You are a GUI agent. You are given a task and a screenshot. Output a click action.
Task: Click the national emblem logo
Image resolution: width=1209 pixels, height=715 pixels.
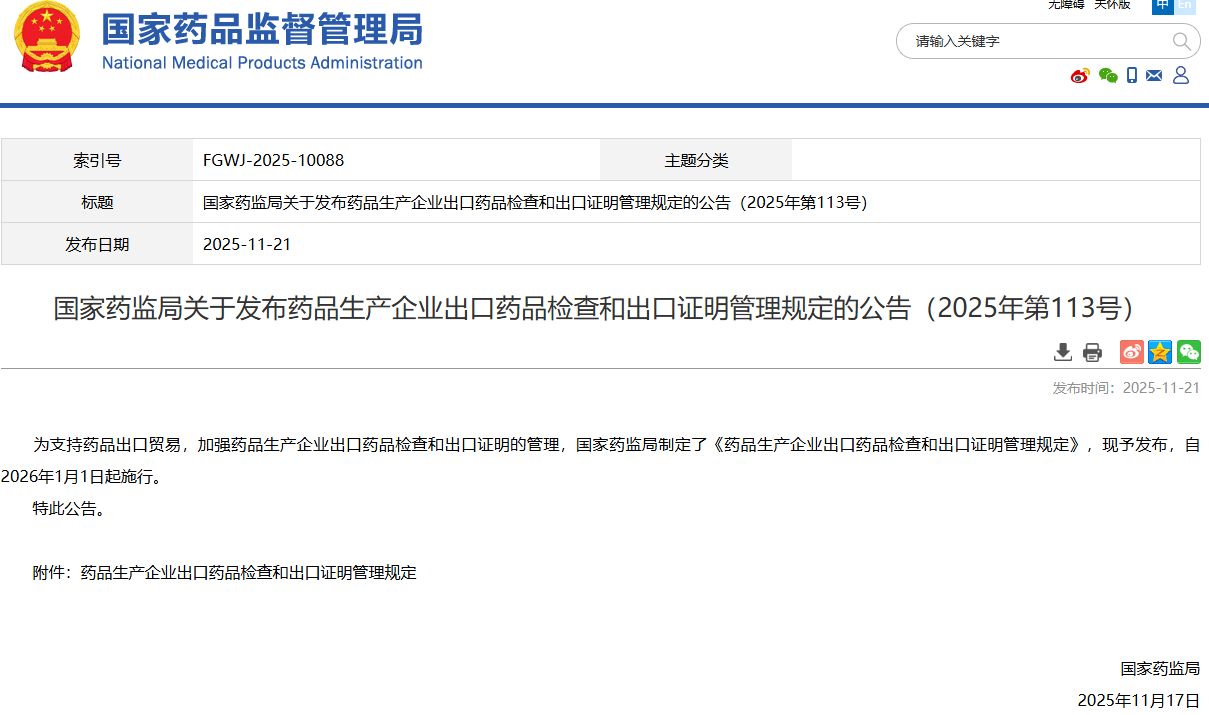[46, 39]
